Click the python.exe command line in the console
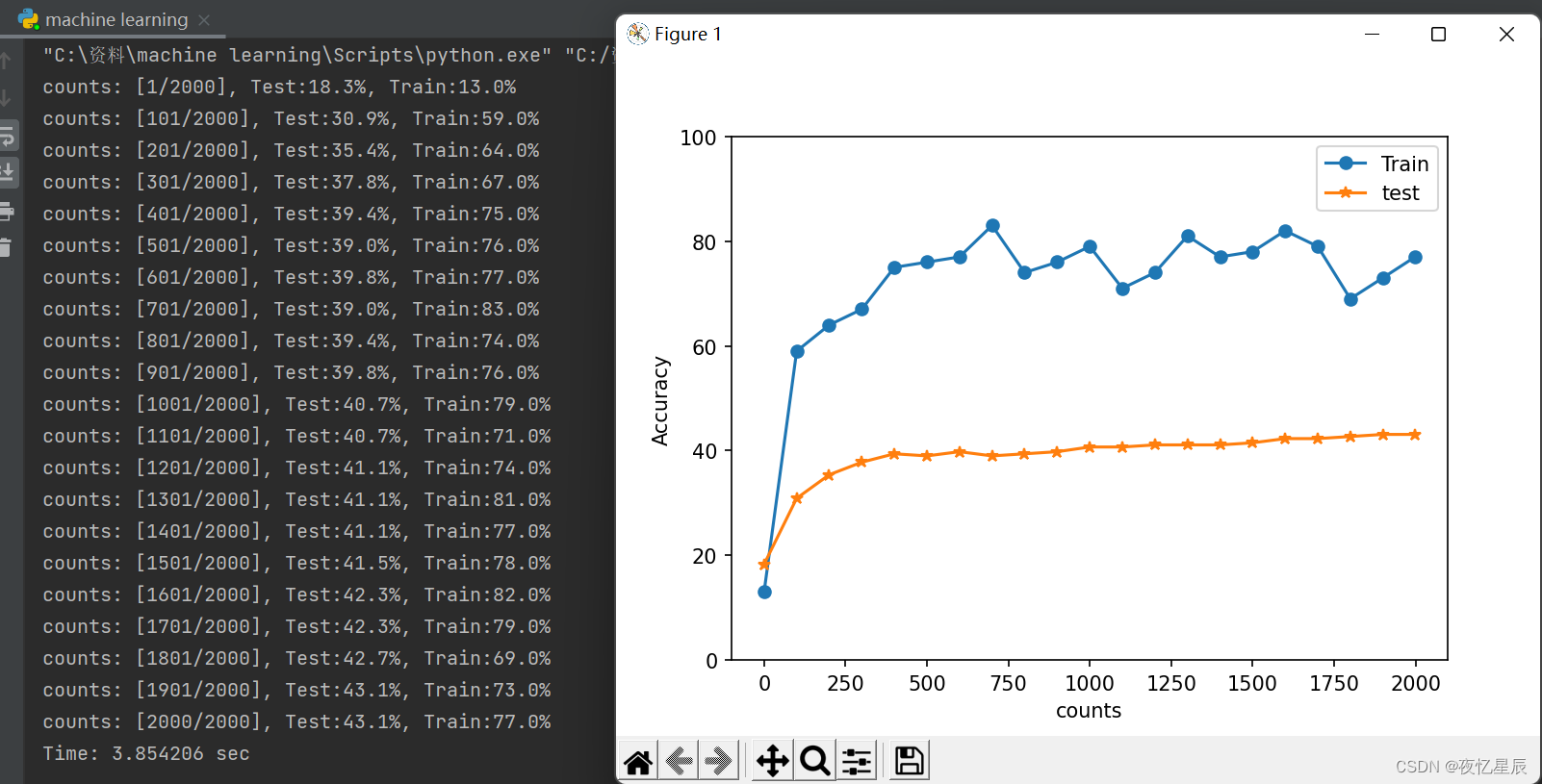The width and height of the screenshot is (1542, 784). (328, 55)
